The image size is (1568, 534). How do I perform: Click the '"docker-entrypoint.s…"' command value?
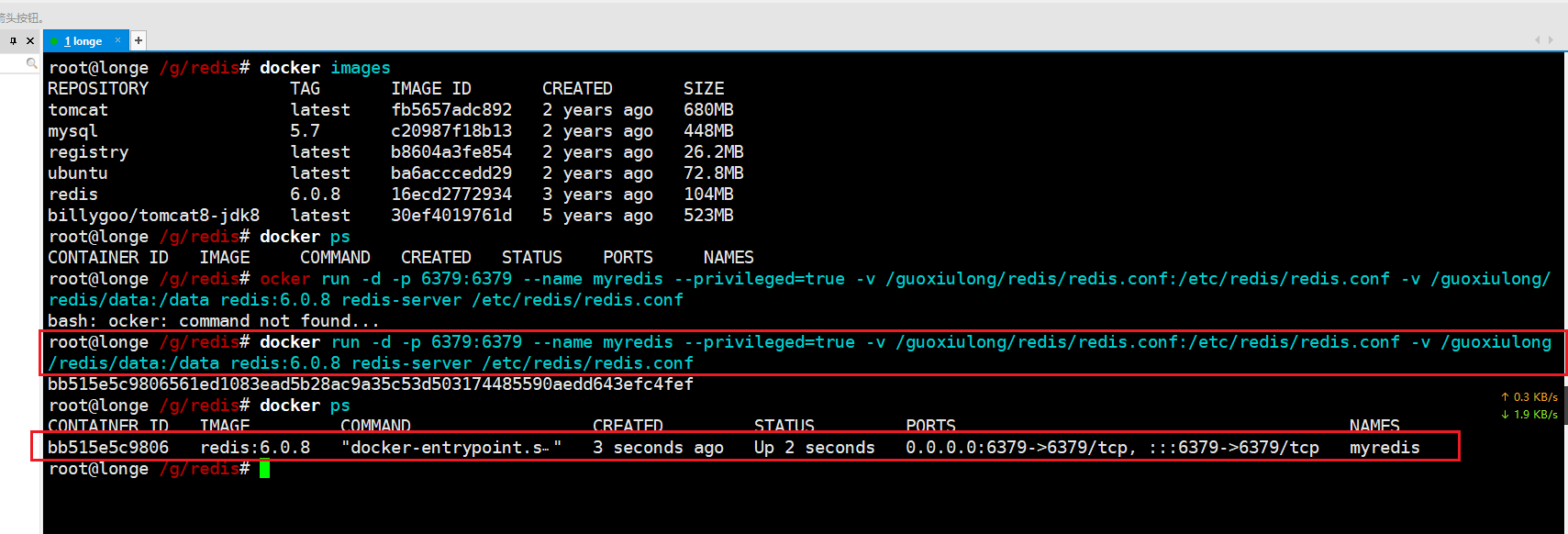[x=451, y=448]
